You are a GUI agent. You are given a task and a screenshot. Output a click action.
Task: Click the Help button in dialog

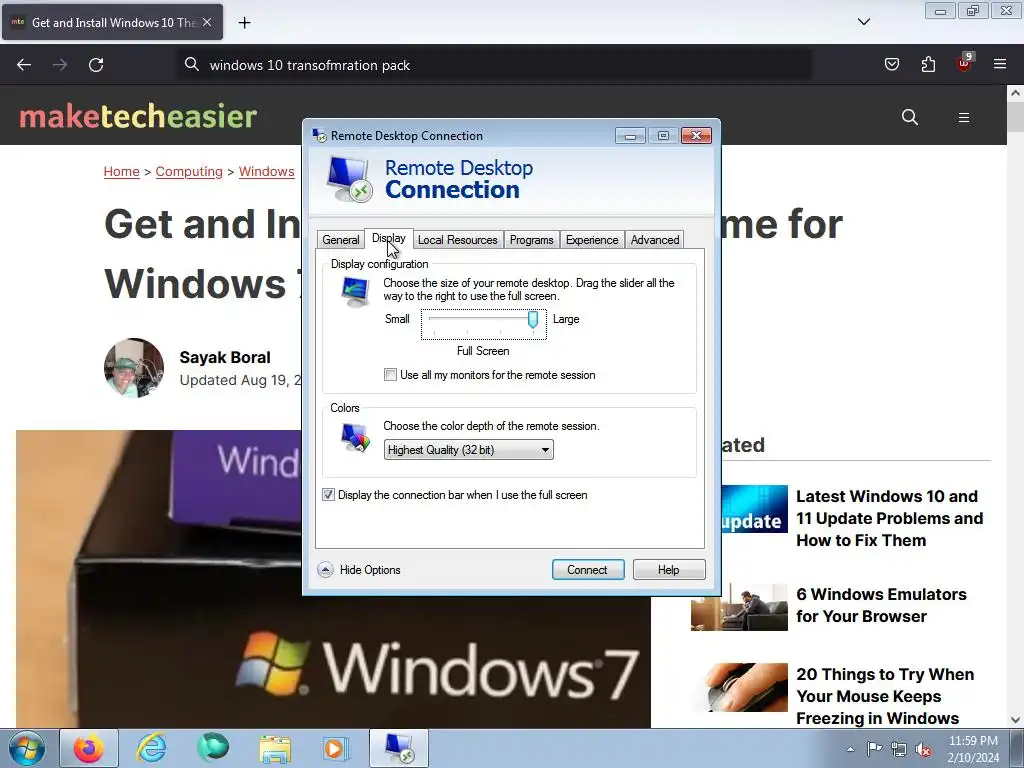click(x=669, y=569)
